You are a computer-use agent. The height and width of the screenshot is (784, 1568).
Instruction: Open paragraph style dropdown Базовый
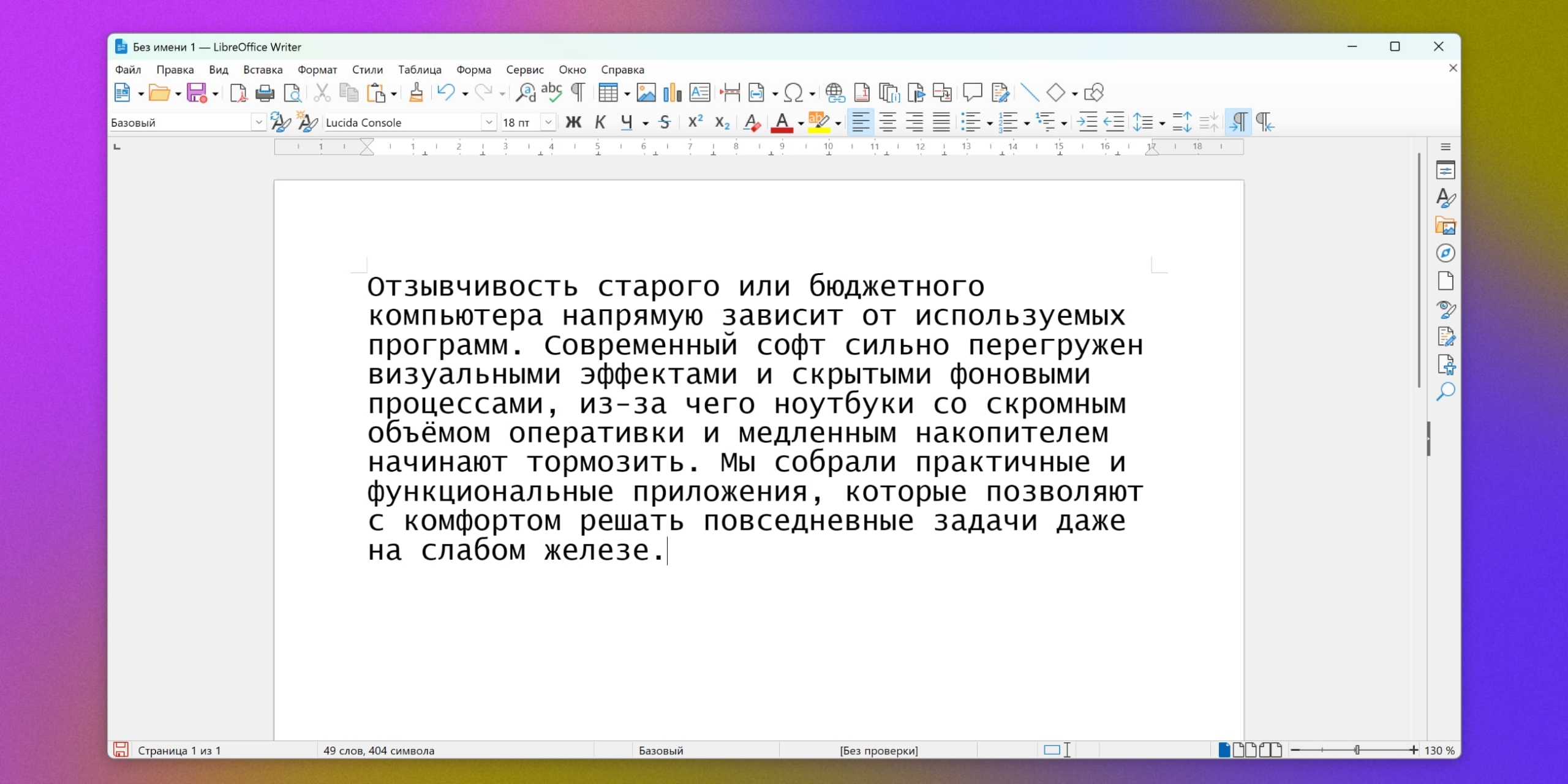click(x=258, y=123)
